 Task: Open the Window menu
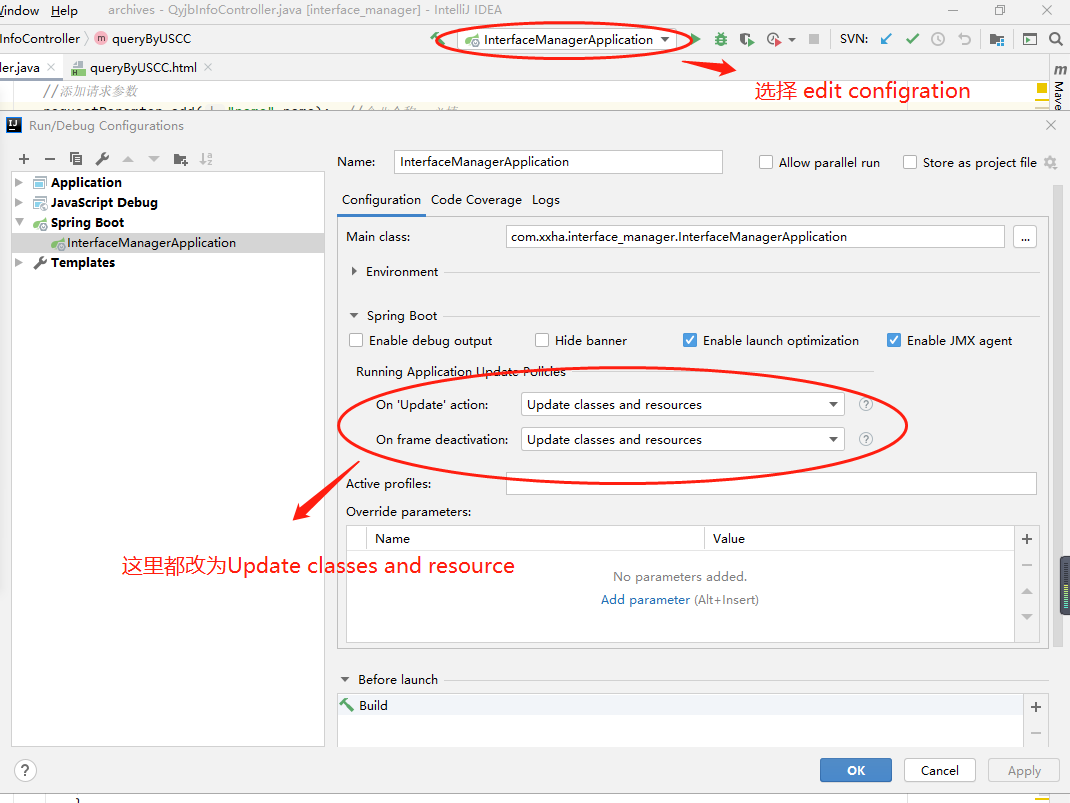[x=20, y=10]
